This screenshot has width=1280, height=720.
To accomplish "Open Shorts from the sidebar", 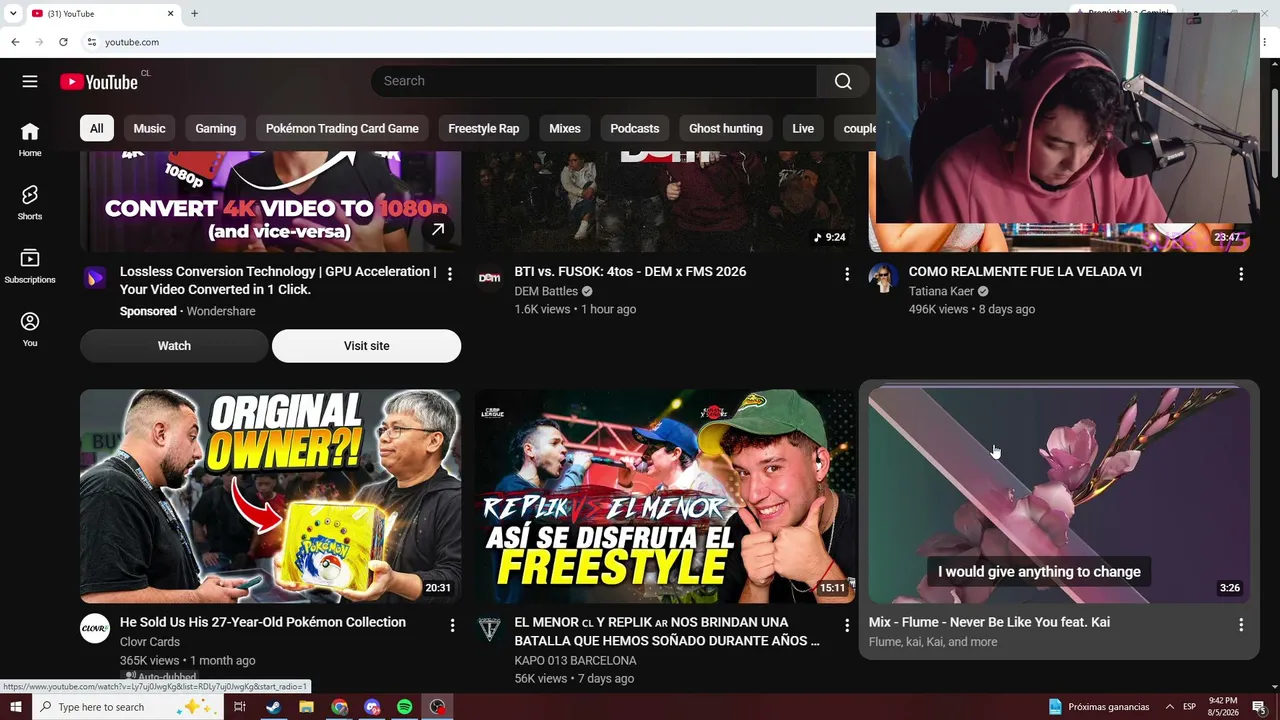I will coord(30,202).
